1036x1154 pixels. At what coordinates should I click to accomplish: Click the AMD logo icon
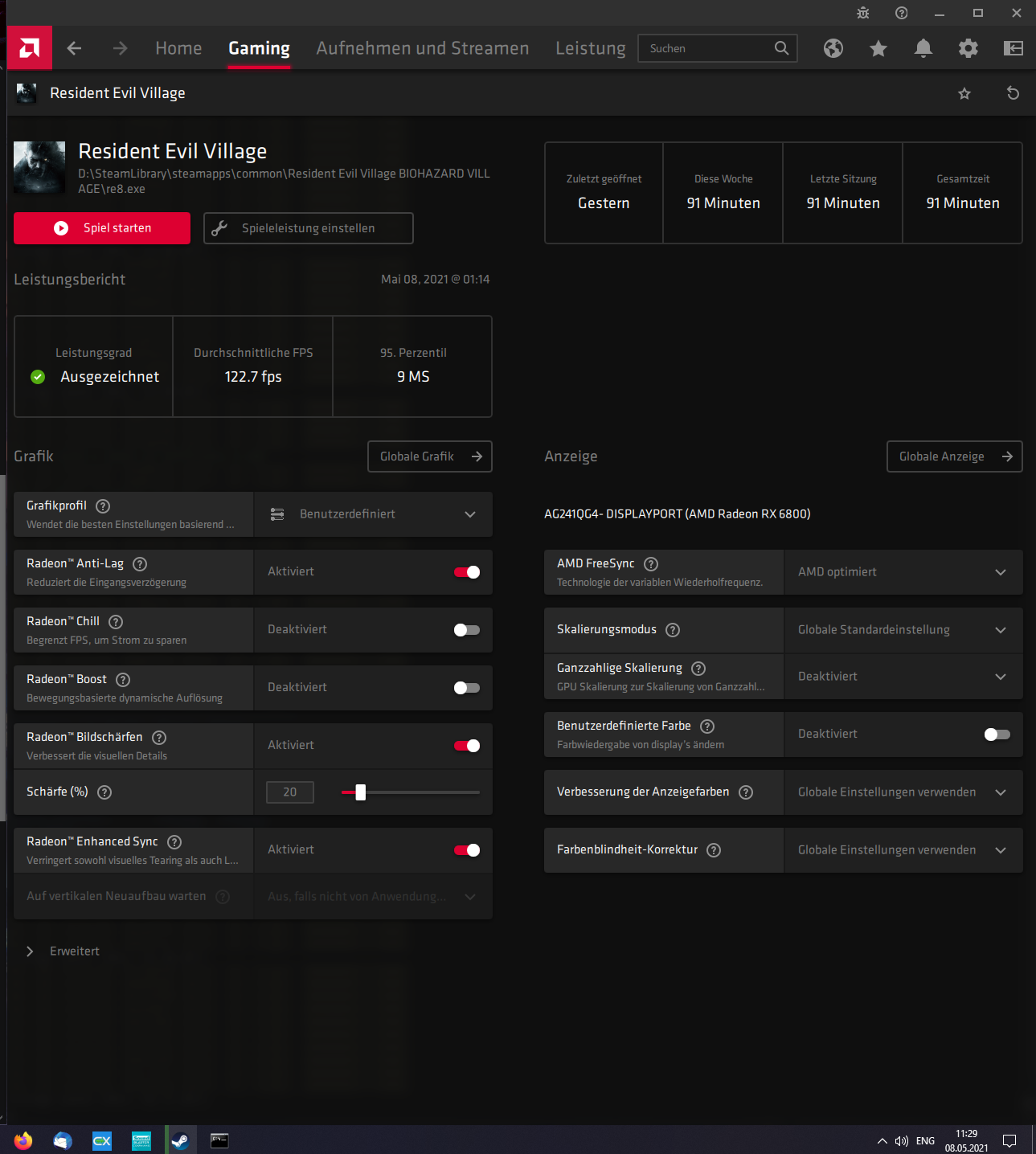30,48
